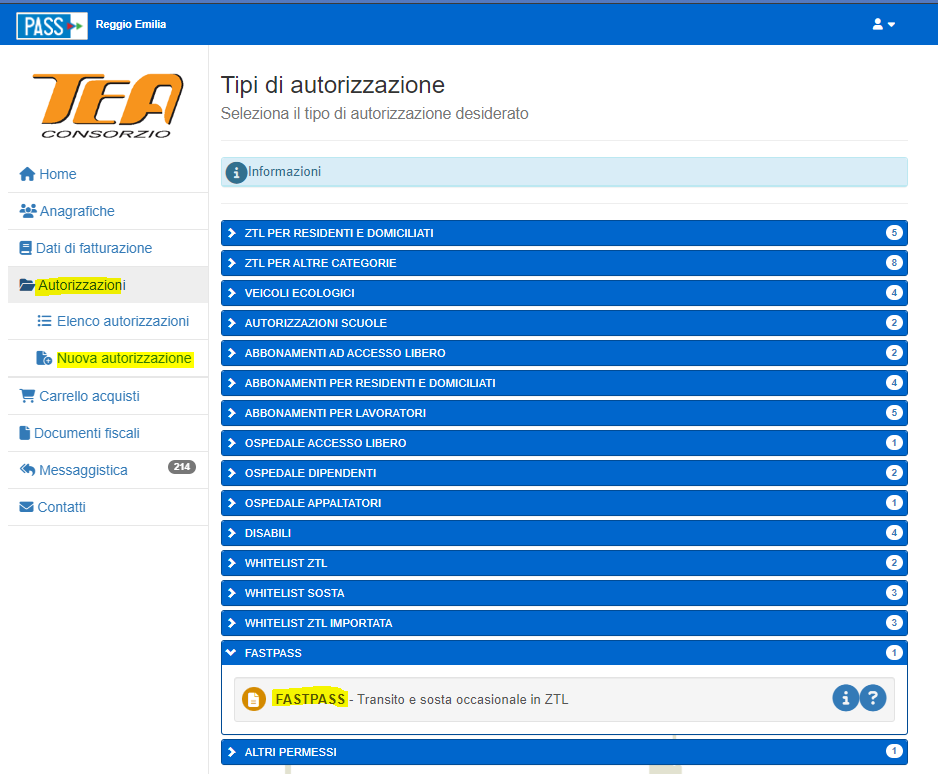Select Nuova autorizzazione in sidebar
This screenshot has height=774, width=938.
coord(124,358)
